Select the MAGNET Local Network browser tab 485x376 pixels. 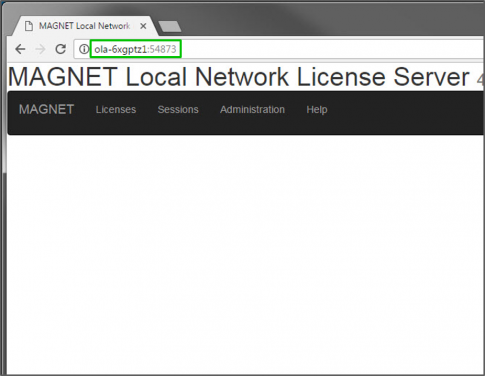click(x=85, y=26)
